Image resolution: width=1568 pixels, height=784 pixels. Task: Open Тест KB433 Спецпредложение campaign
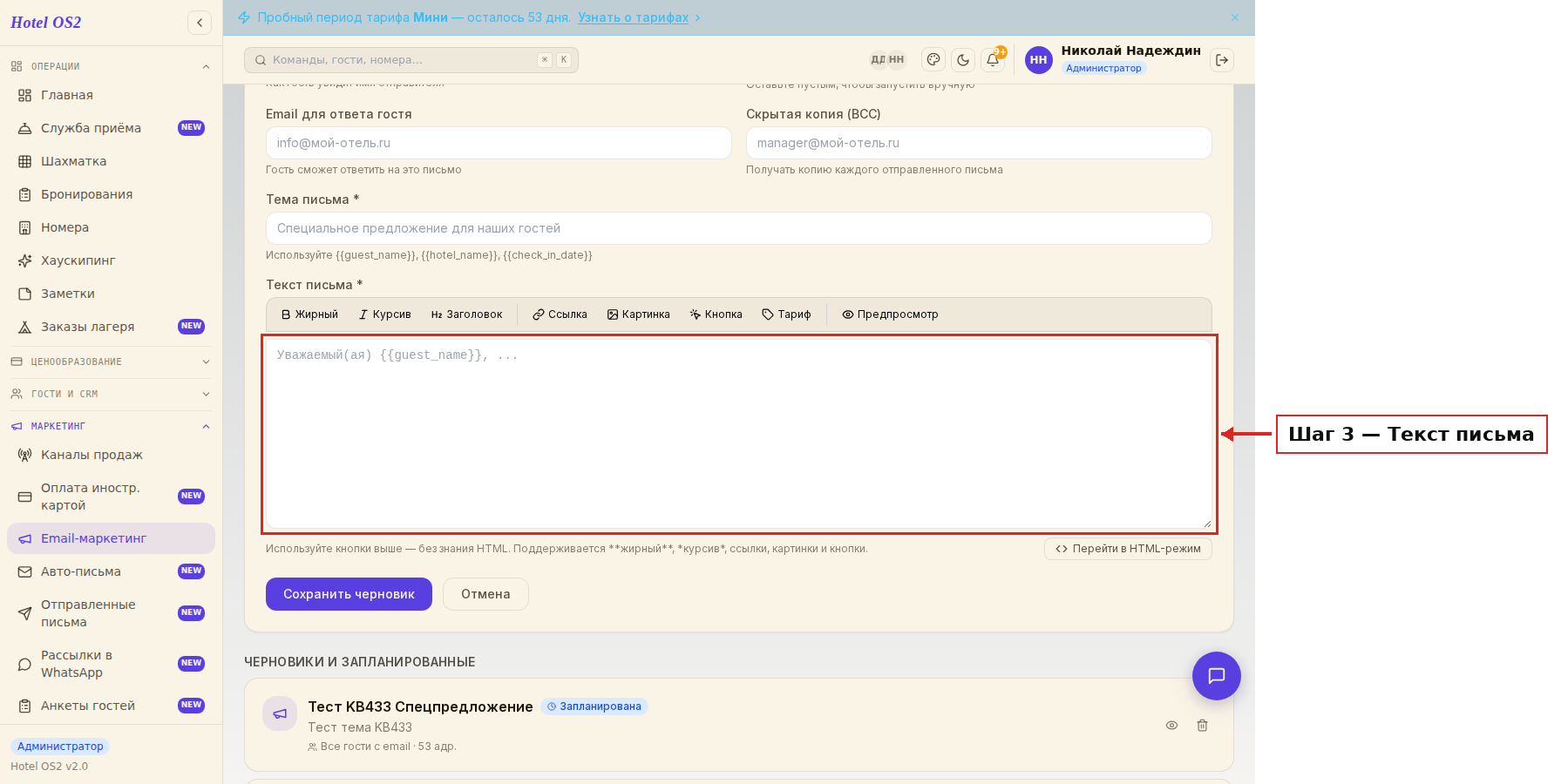pyautogui.click(x=420, y=706)
